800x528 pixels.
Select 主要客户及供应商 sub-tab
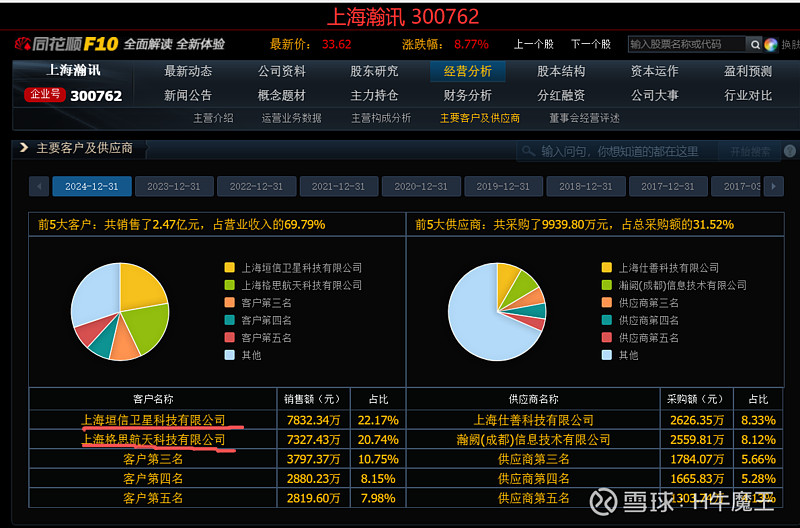pyautogui.click(x=480, y=118)
